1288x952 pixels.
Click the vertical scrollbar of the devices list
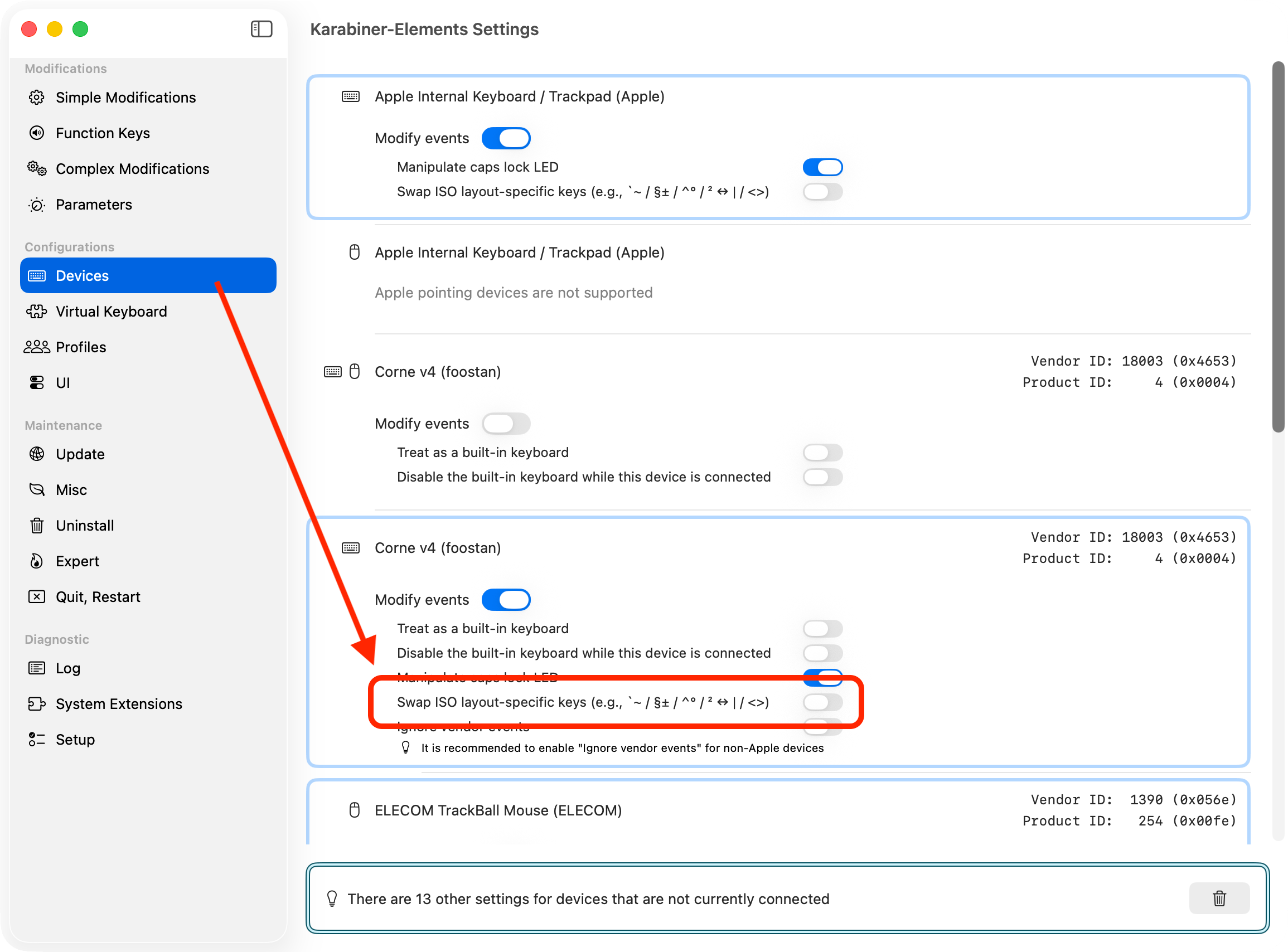[1278, 247]
